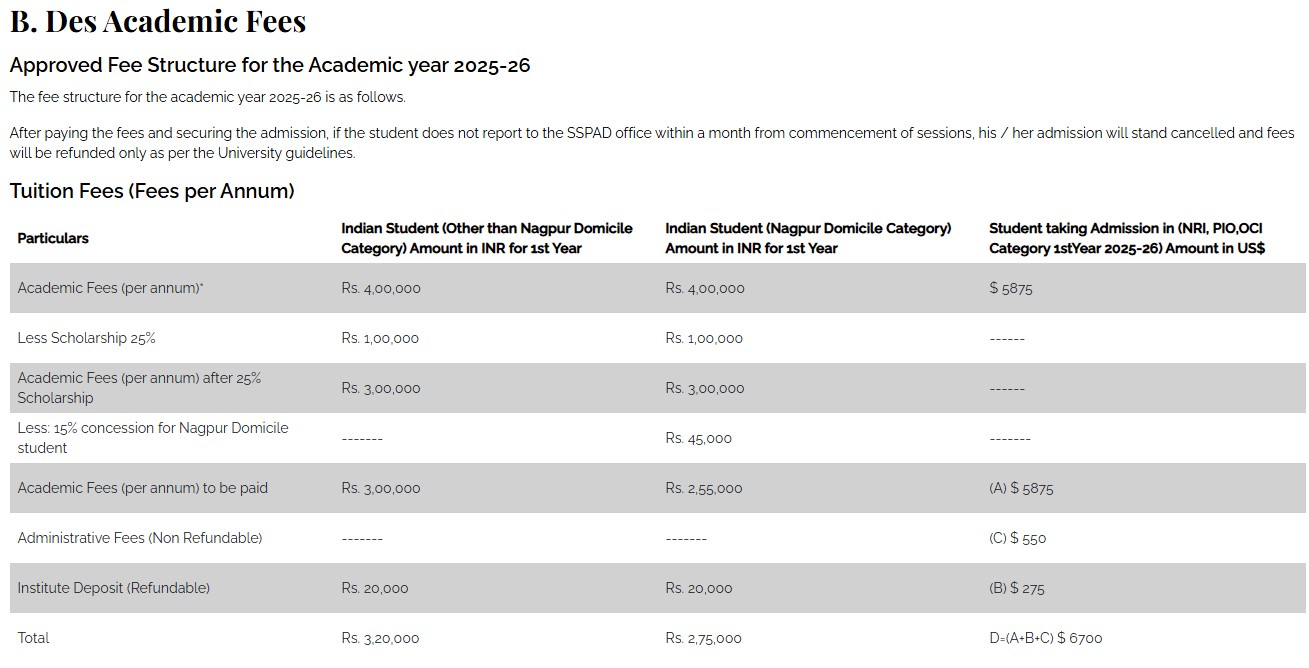This screenshot has height=668, width=1309.
Task: Click the NRI, PIO, OCI column header
Action: [1126, 238]
